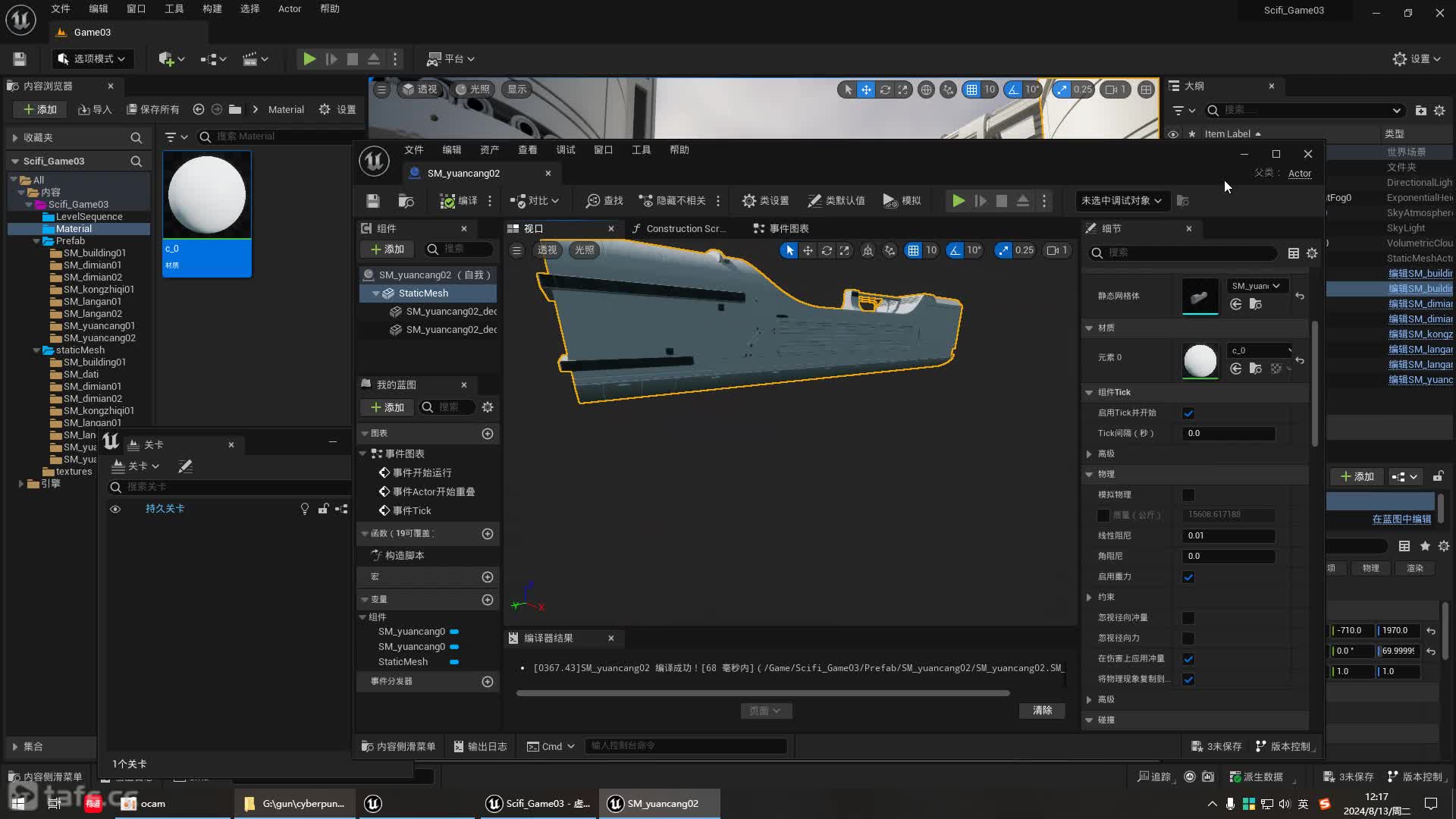This screenshot has width=1456, height=819.
Task: Expand the Constraints (约束) section
Action: (1089, 597)
